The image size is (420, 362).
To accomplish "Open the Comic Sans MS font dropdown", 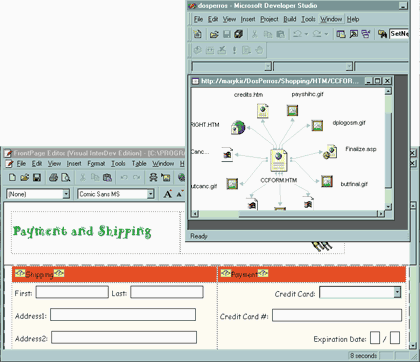I will (150, 194).
